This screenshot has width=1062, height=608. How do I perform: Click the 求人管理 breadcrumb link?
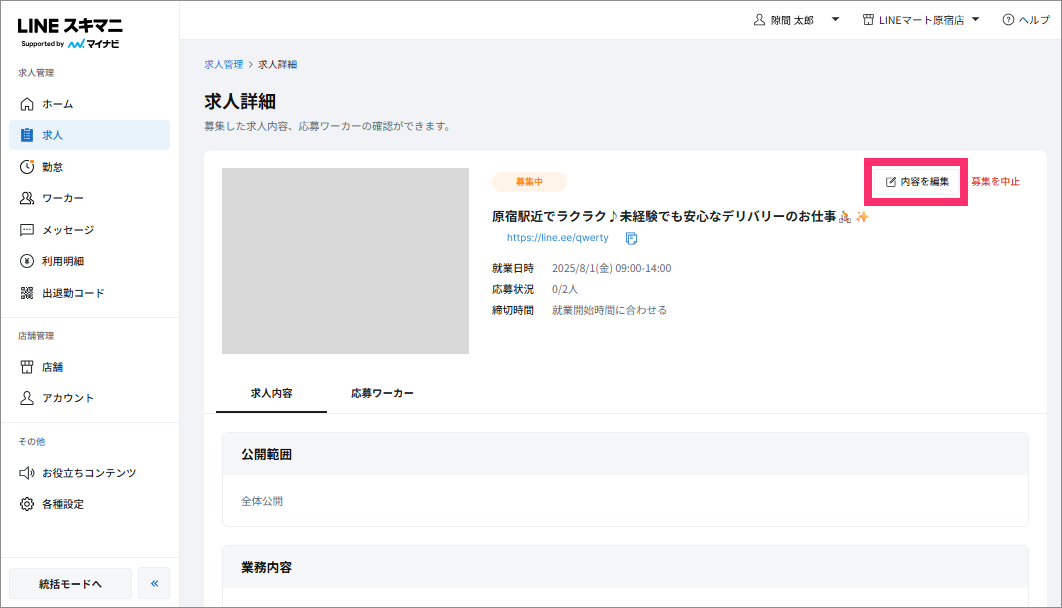[x=224, y=64]
